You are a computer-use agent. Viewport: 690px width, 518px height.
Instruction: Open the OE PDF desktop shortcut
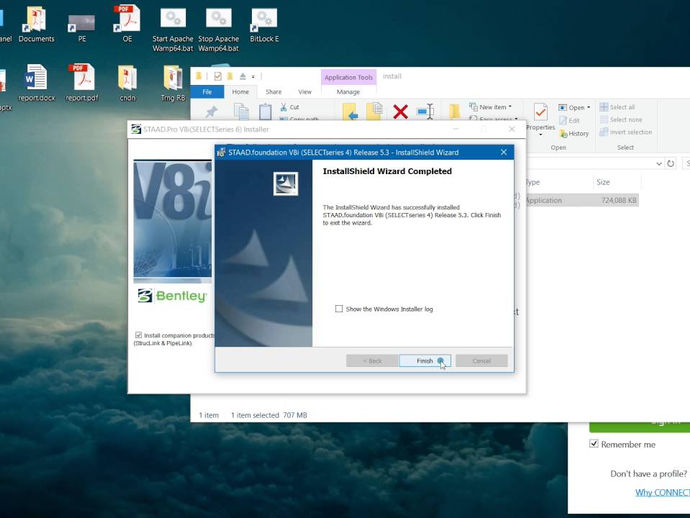point(127,24)
